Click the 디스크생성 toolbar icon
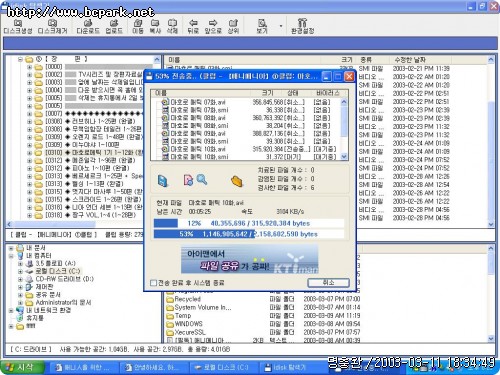The image size is (500, 375). [x=18, y=23]
